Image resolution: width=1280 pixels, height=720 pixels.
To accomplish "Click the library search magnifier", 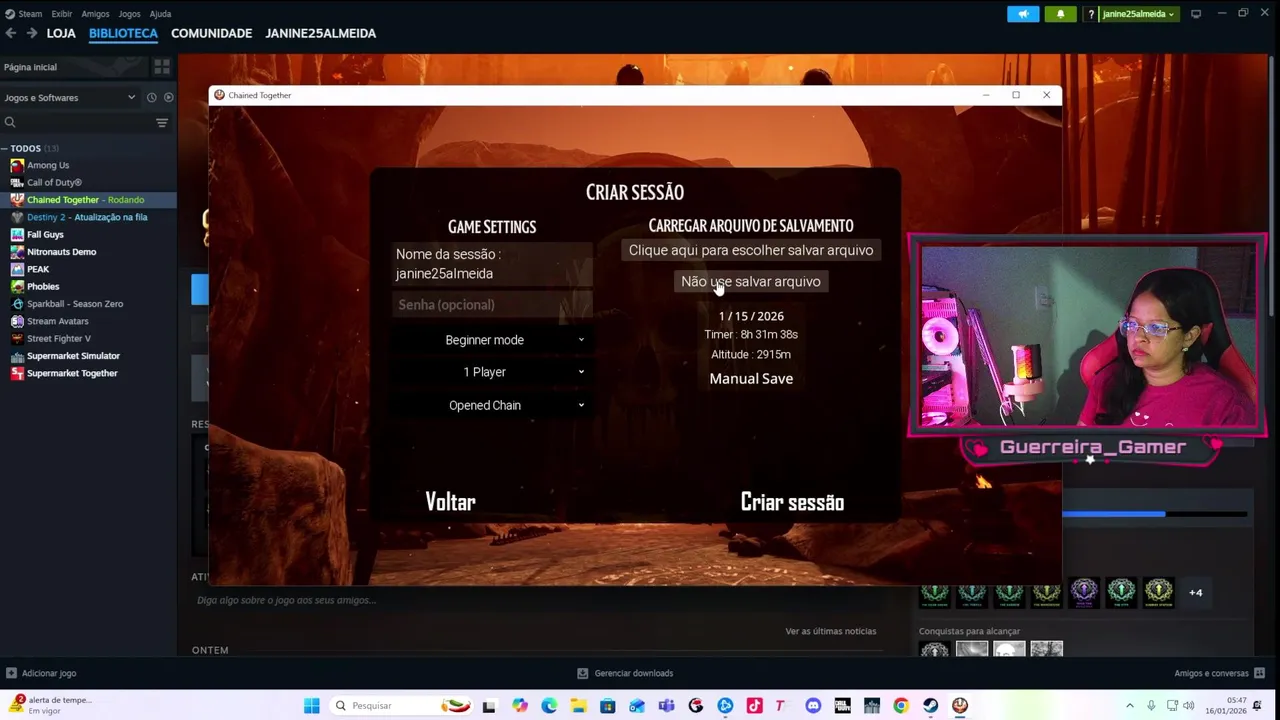I will 10,122.
